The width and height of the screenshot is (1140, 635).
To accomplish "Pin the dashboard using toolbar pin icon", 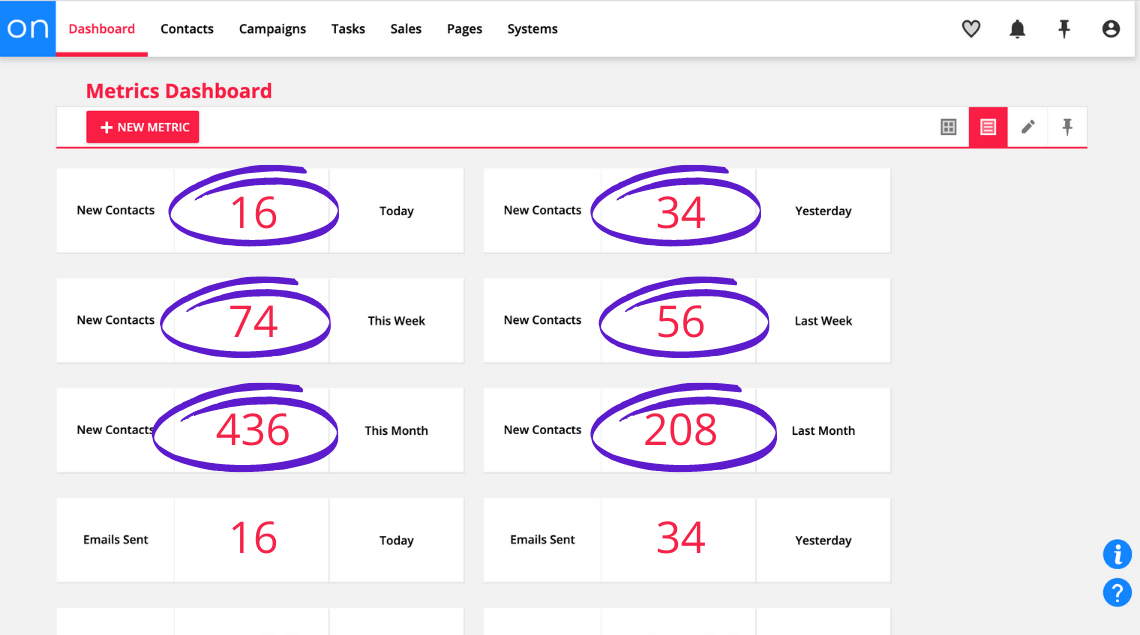I will tap(1067, 127).
